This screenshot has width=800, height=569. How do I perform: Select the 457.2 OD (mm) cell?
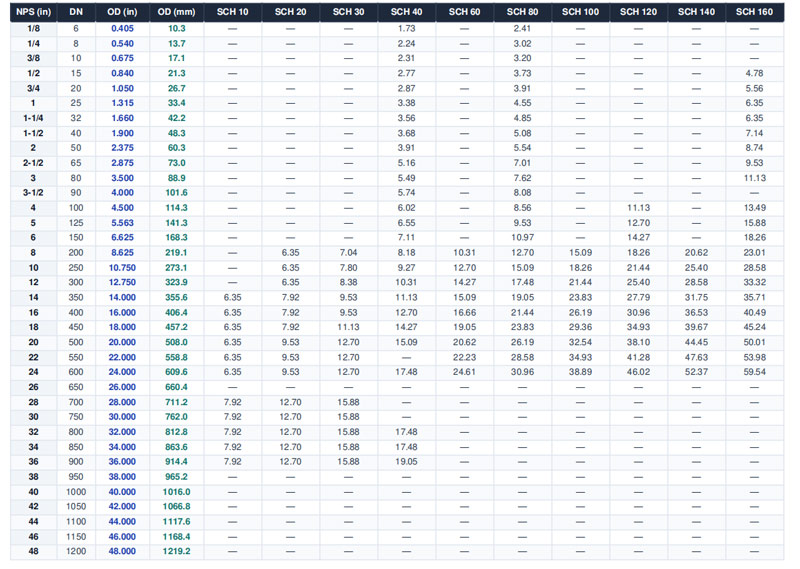coord(177,327)
